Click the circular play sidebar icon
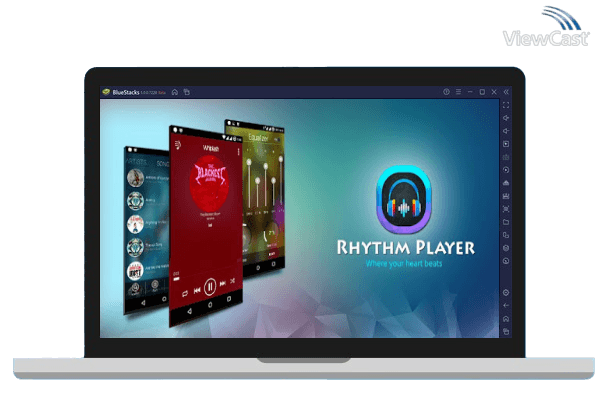602x414 pixels. pos(506,170)
